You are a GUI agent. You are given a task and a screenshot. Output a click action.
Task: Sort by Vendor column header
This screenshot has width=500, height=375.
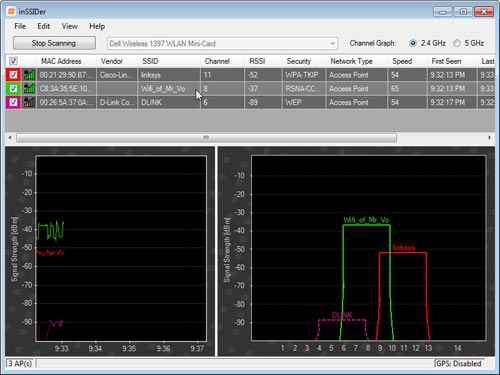(x=117, y=61)
